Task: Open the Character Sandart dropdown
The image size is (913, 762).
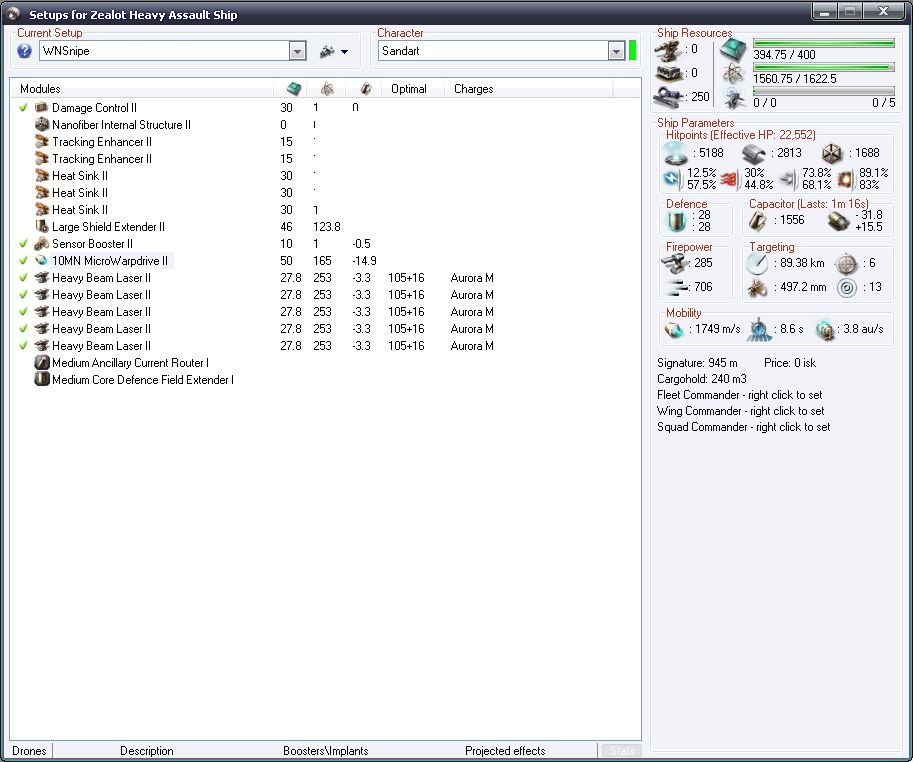Action: (616, 51)
